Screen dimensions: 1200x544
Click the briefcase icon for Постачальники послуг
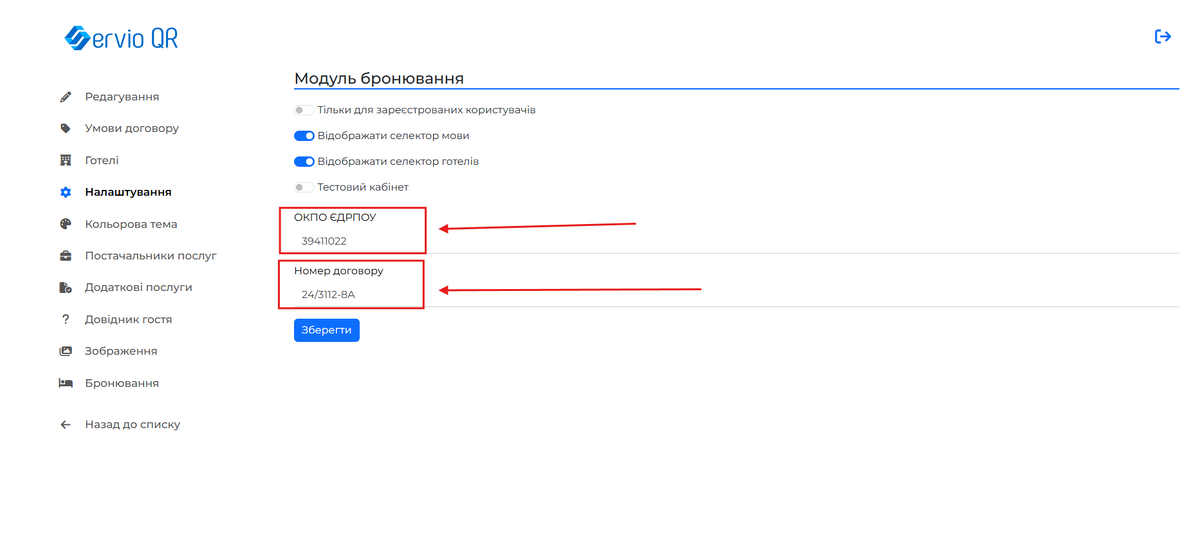pos(66,256)
